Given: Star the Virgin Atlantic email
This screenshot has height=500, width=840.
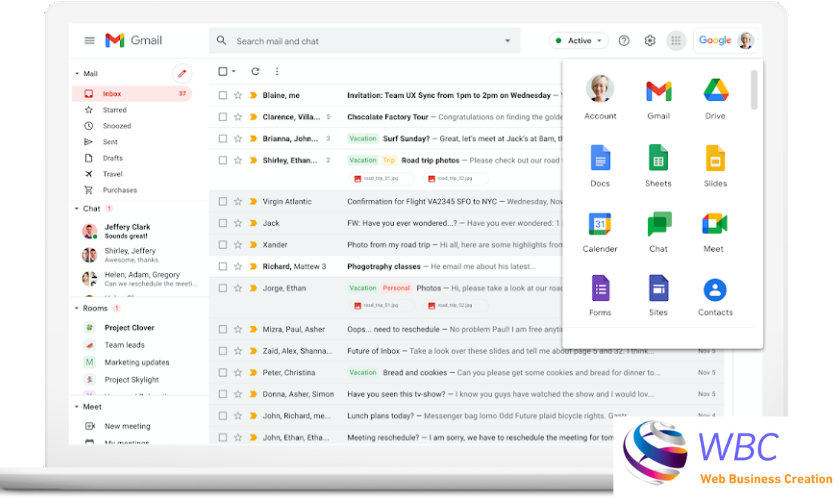Looking at the screenshot, I should 238,202.
